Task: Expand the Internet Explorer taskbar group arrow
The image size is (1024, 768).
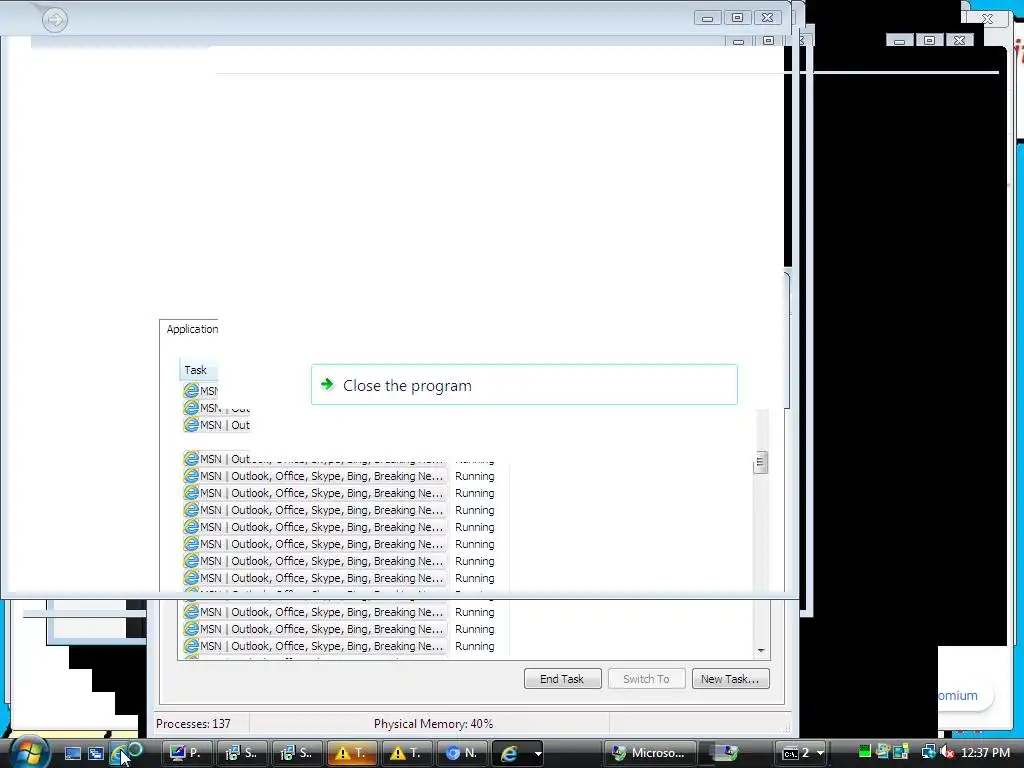Action: 537,754
